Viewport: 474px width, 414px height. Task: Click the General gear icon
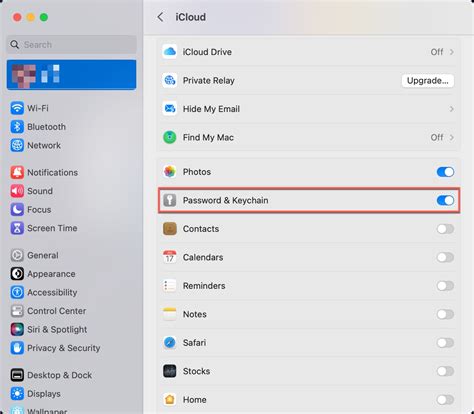17,255
